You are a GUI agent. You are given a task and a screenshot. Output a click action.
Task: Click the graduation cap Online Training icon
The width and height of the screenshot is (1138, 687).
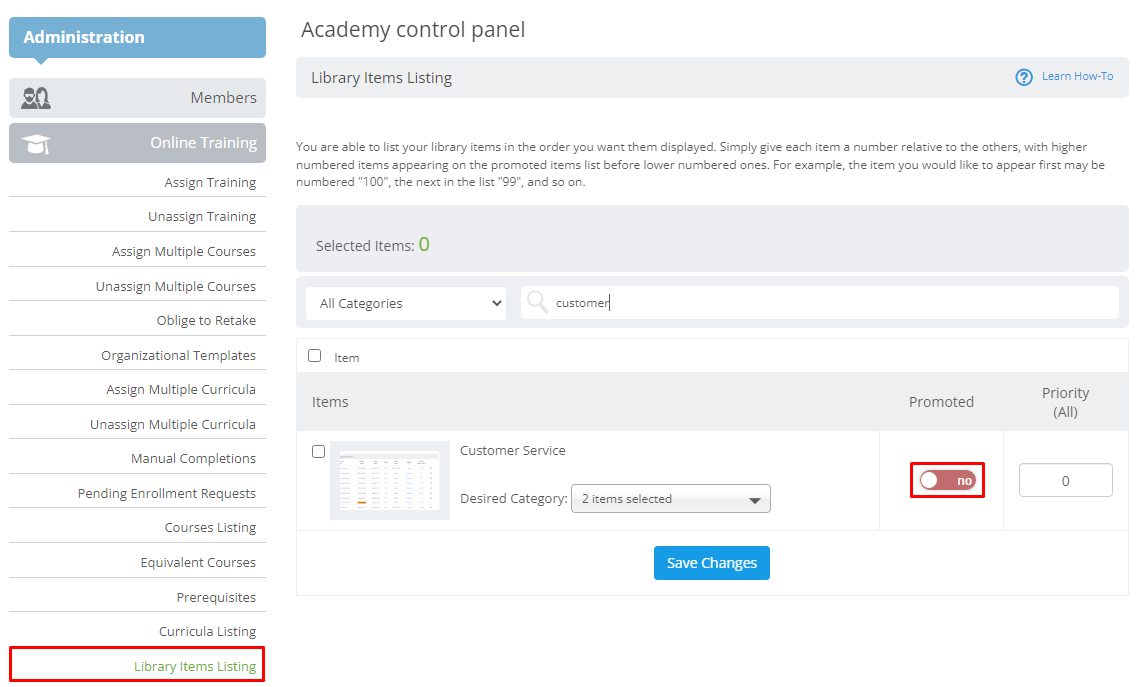[x=36, y=143]
